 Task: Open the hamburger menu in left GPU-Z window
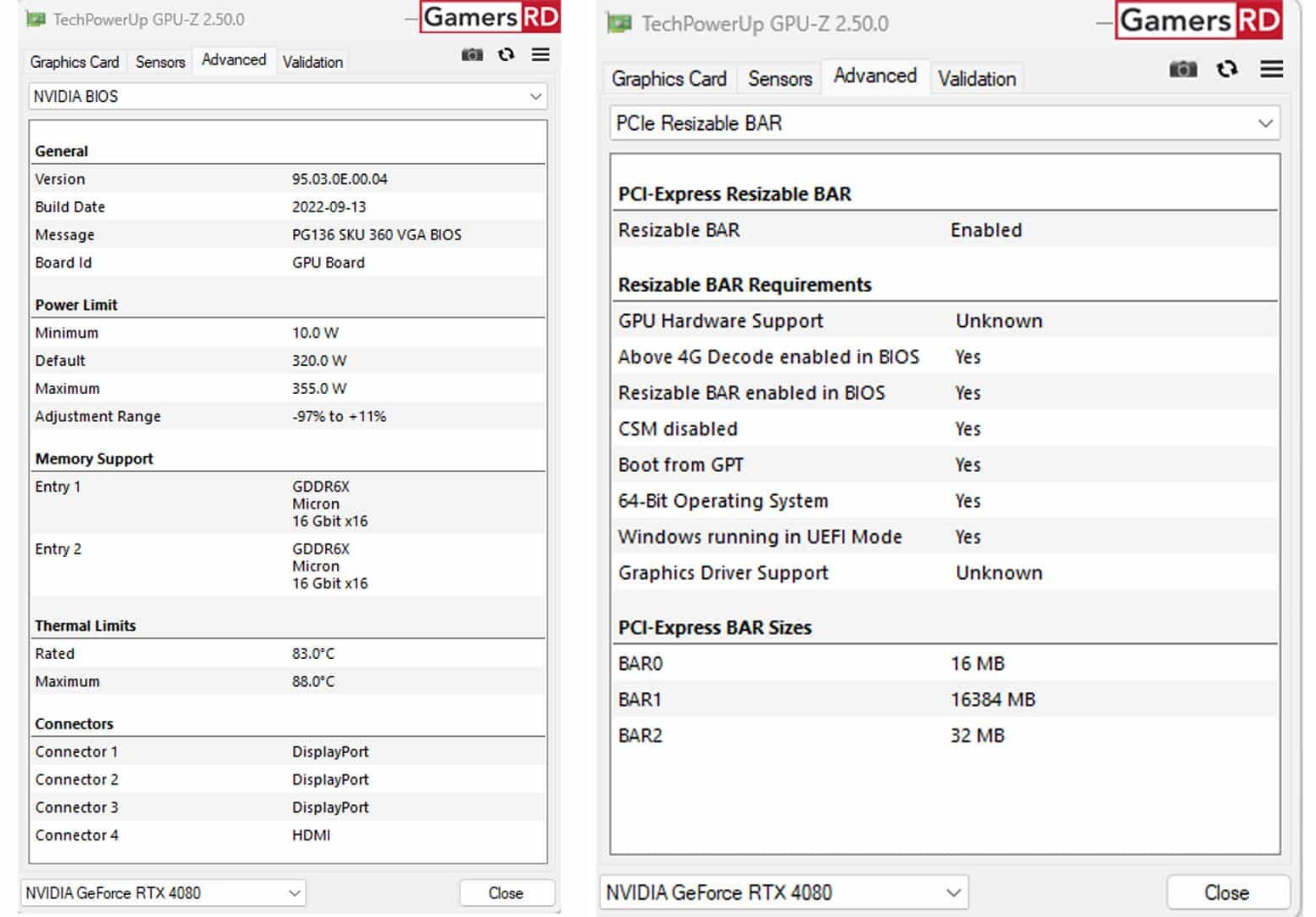click(541, 55)
